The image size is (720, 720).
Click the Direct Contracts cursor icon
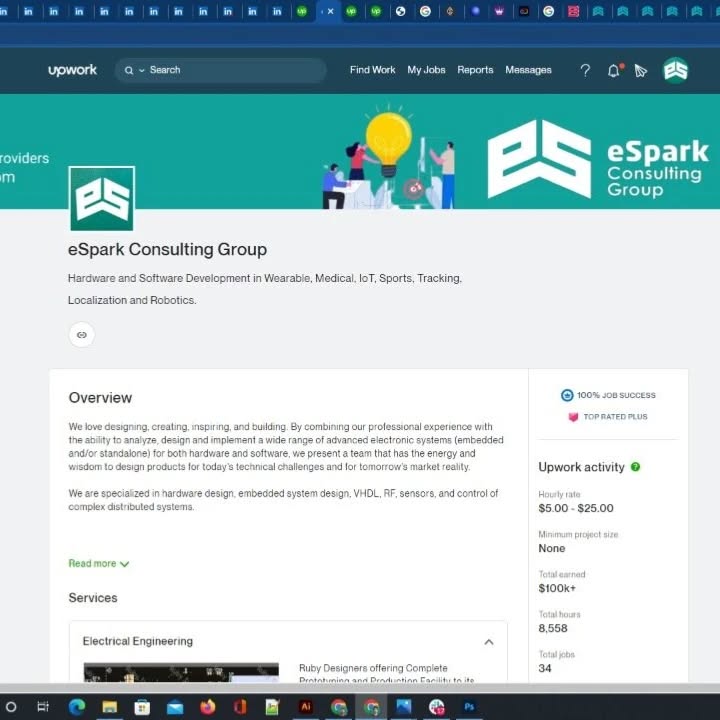coord(641,70)
